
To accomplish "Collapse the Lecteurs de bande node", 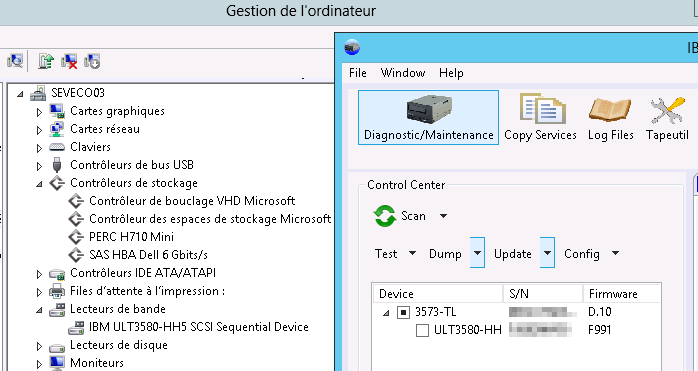I will [x=39, y=310].
